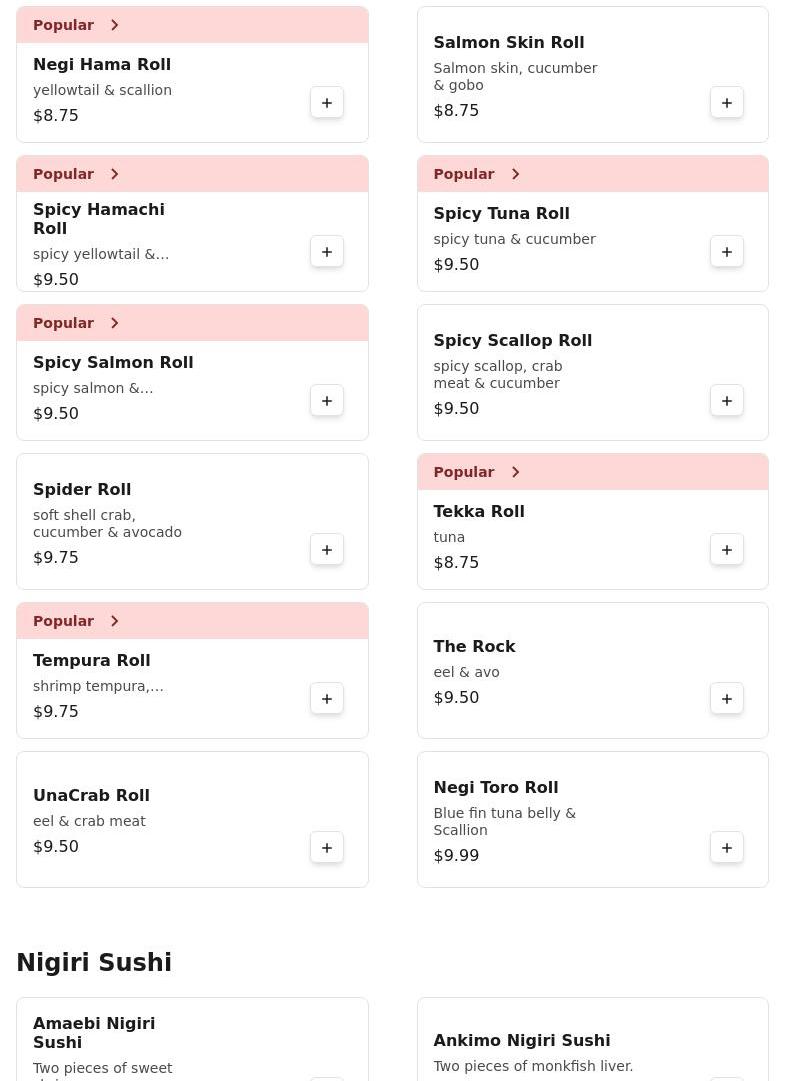Screen dimensions: 785x1081
Task: Click the Nigiri Sushi section heading
Action: pyautogui.click(x=94, y=963)
